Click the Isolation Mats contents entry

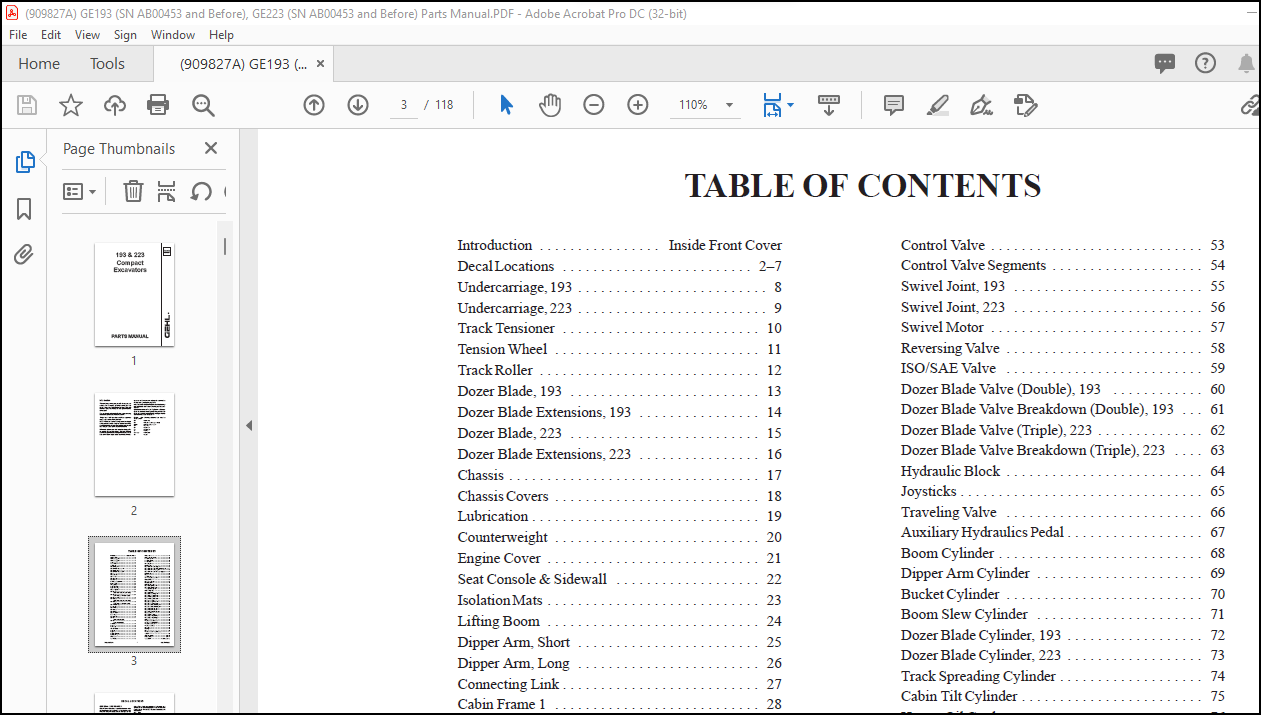click(620, 600)
